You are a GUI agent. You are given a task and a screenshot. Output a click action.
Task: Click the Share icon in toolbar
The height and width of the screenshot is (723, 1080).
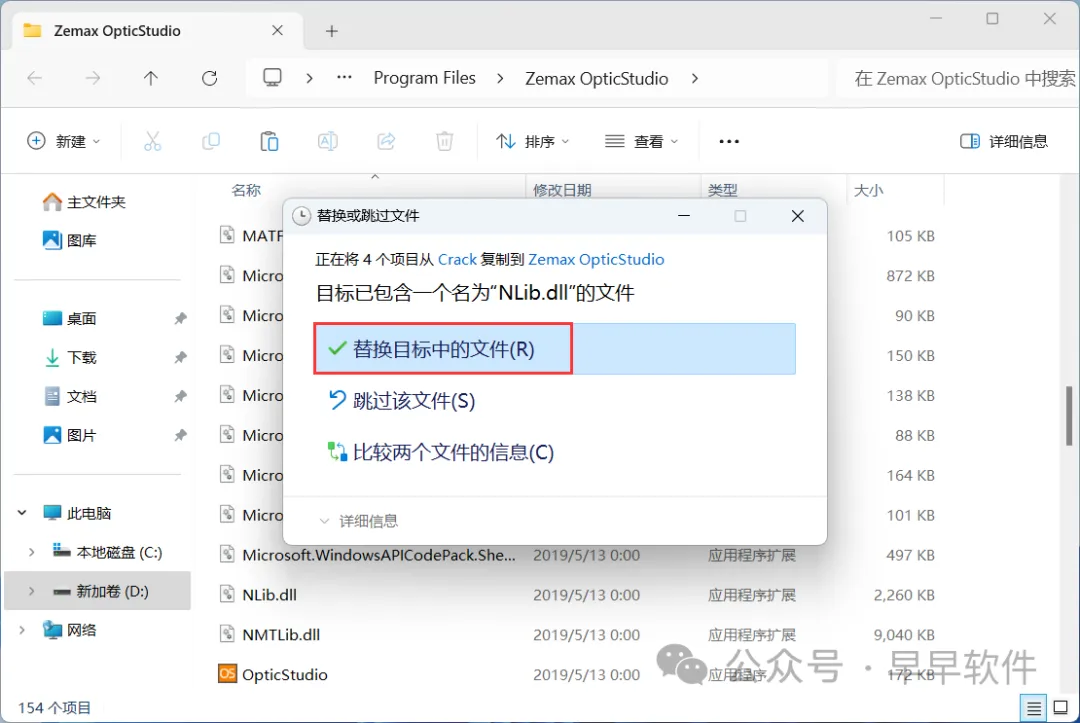coord(386,141)
